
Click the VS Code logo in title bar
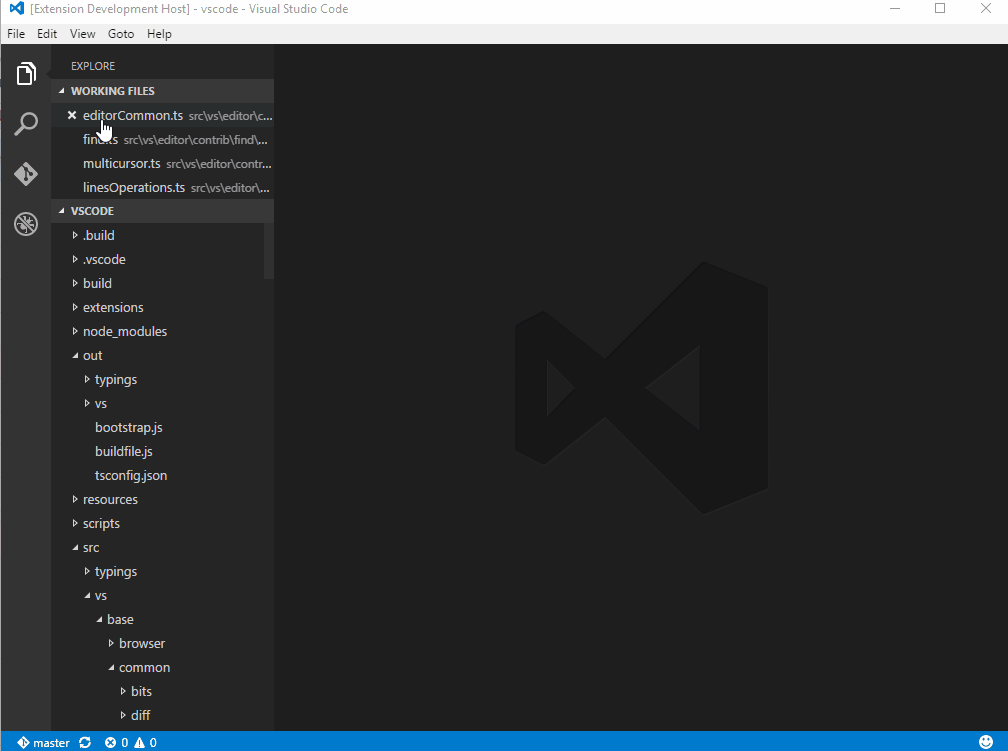[x=17, y=8]
